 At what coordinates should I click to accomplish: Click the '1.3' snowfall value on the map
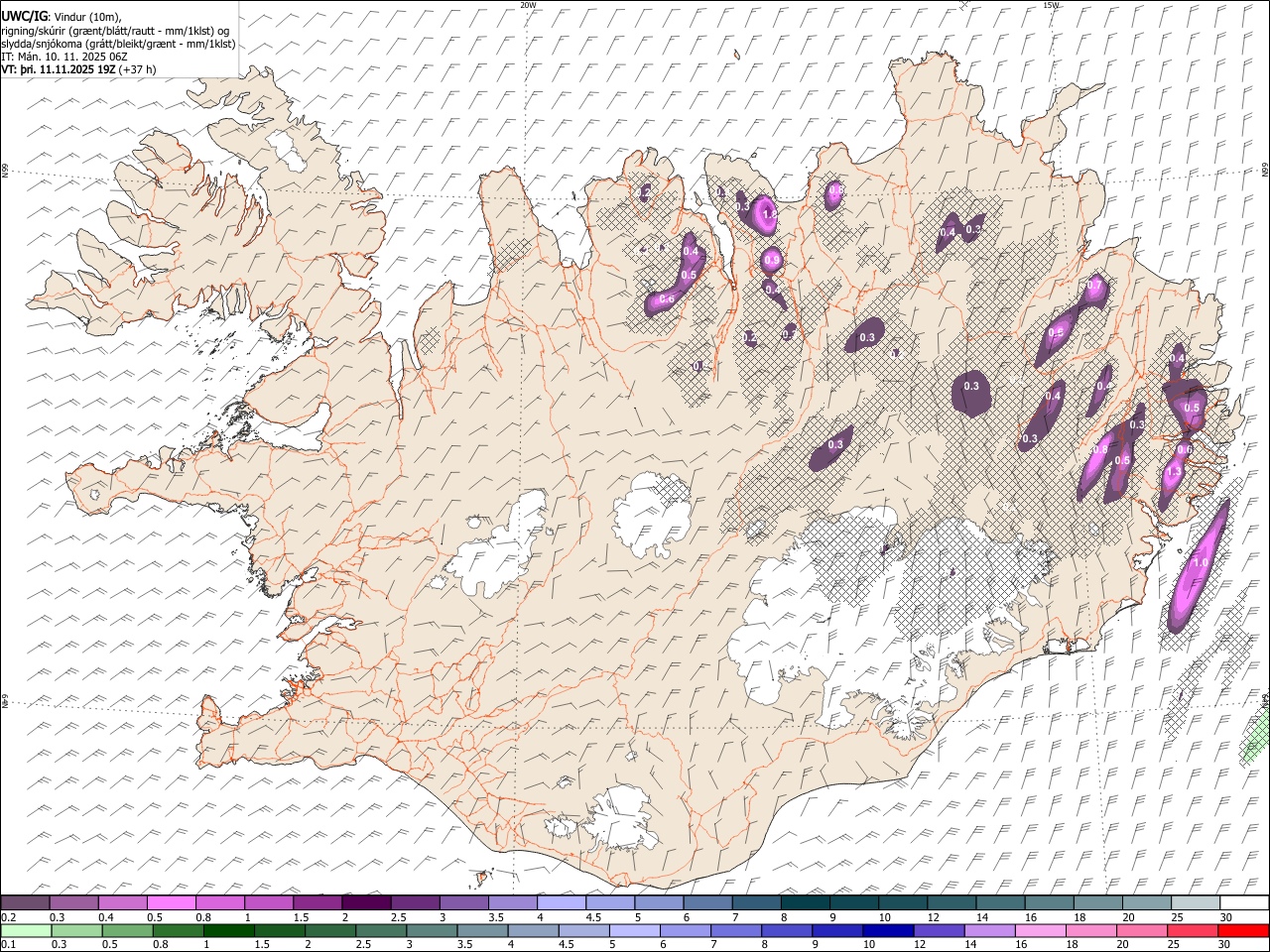tap(1174, 472)
